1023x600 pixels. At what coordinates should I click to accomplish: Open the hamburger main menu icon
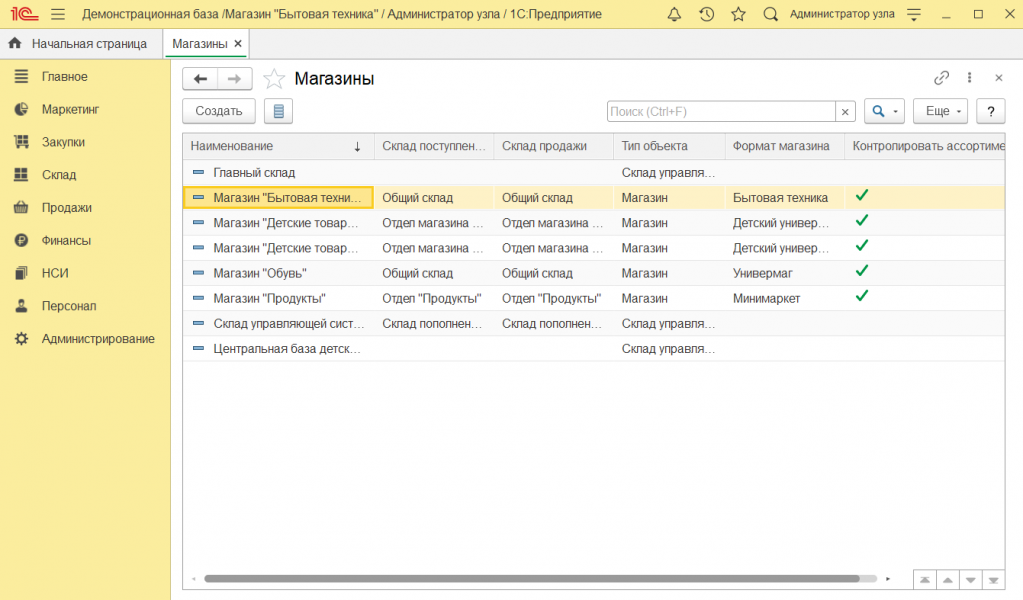click(x=58, y=14)
